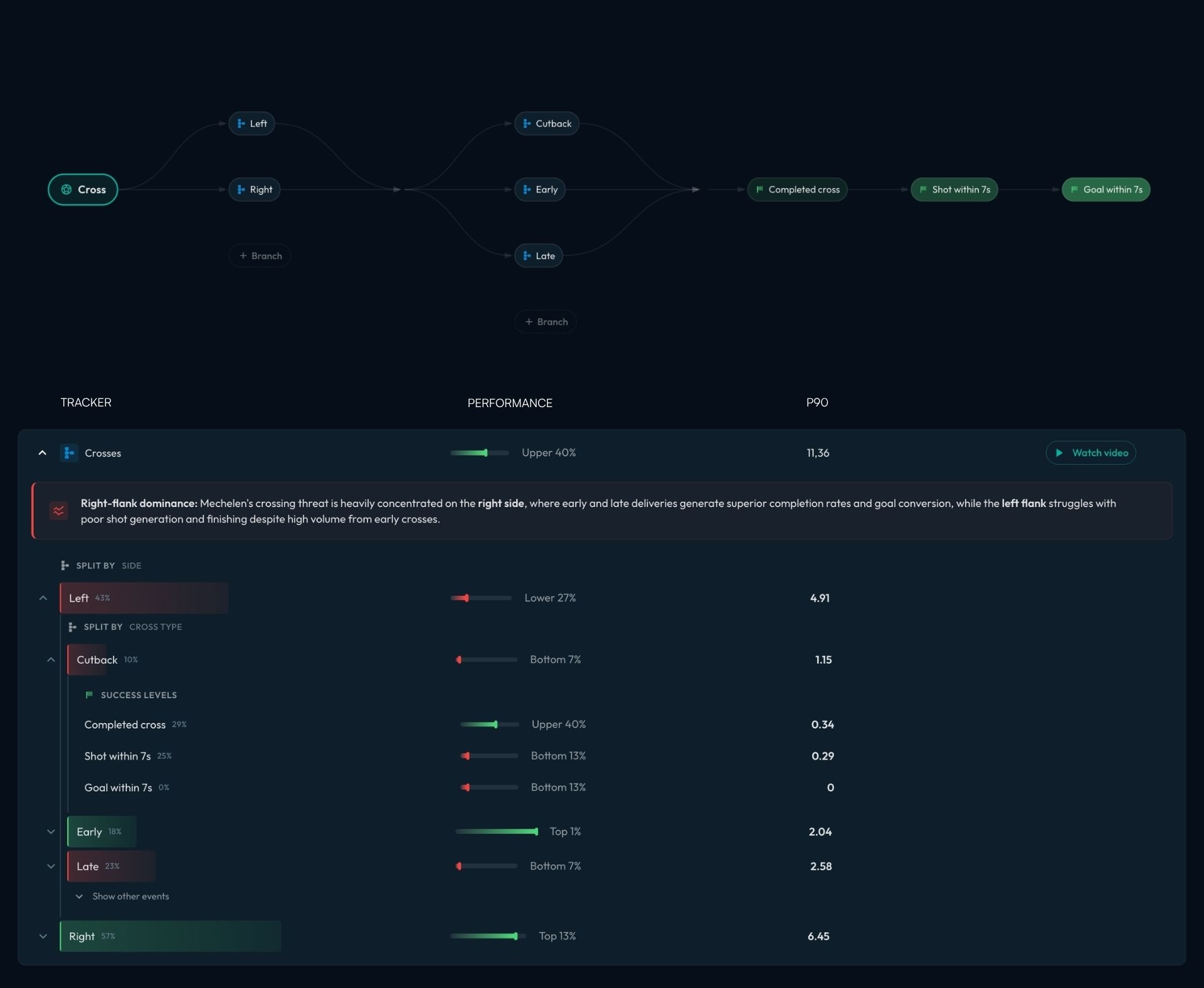
Task: Click the flag icon on Shot within 7s
Action: 923,189
